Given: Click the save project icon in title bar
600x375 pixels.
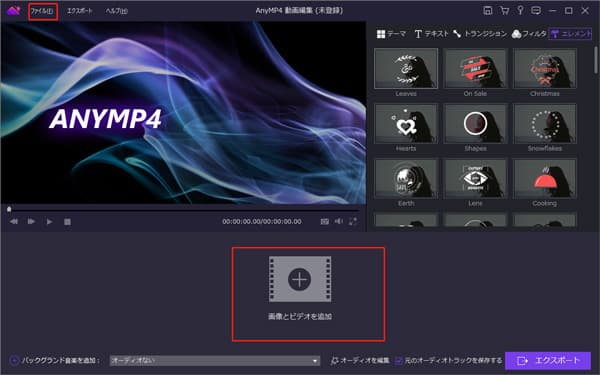Looking at the screenshot, I should tap(488, 11).
